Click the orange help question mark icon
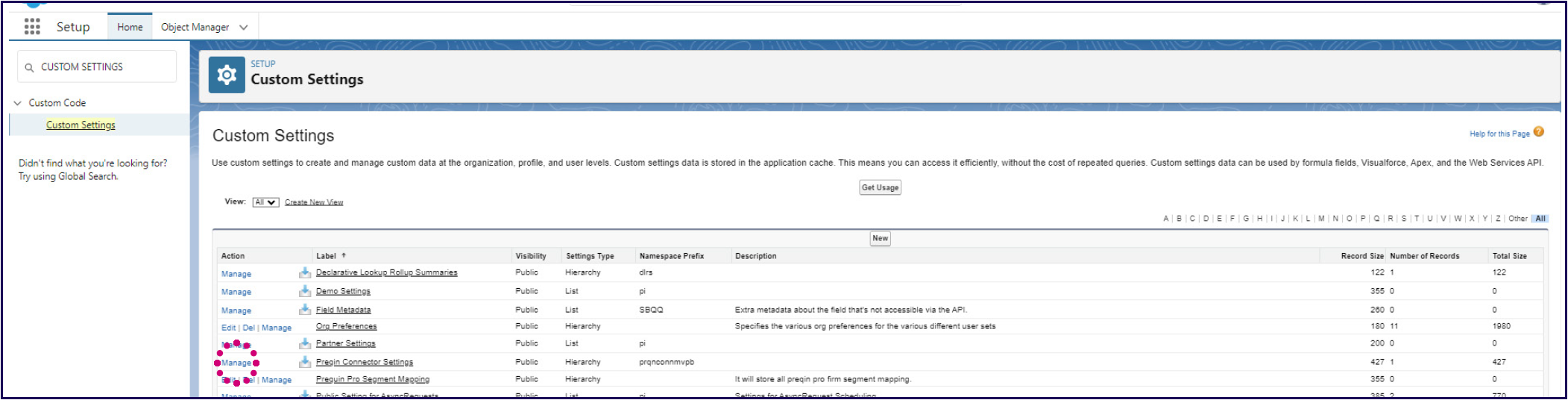The width and height of the screenshot is (1568, 400). click(x=1539, y=132)
